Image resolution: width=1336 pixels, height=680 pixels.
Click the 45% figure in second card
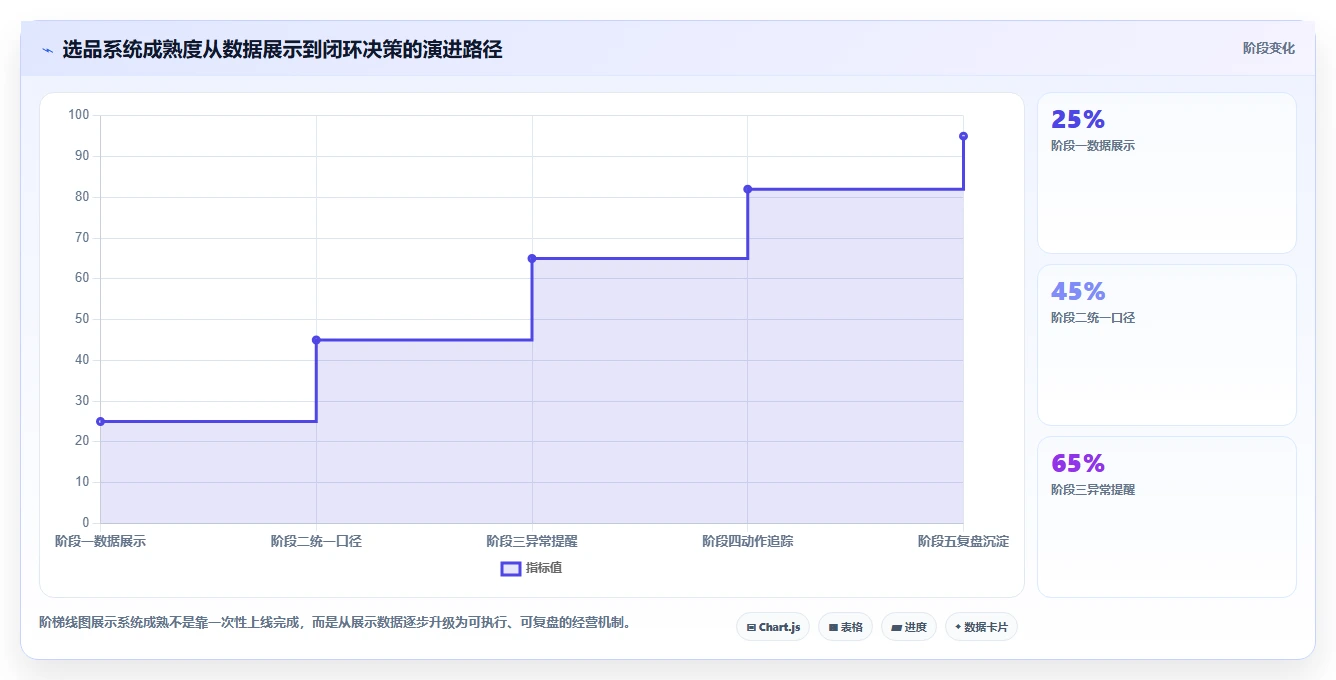click(1078, 292)
